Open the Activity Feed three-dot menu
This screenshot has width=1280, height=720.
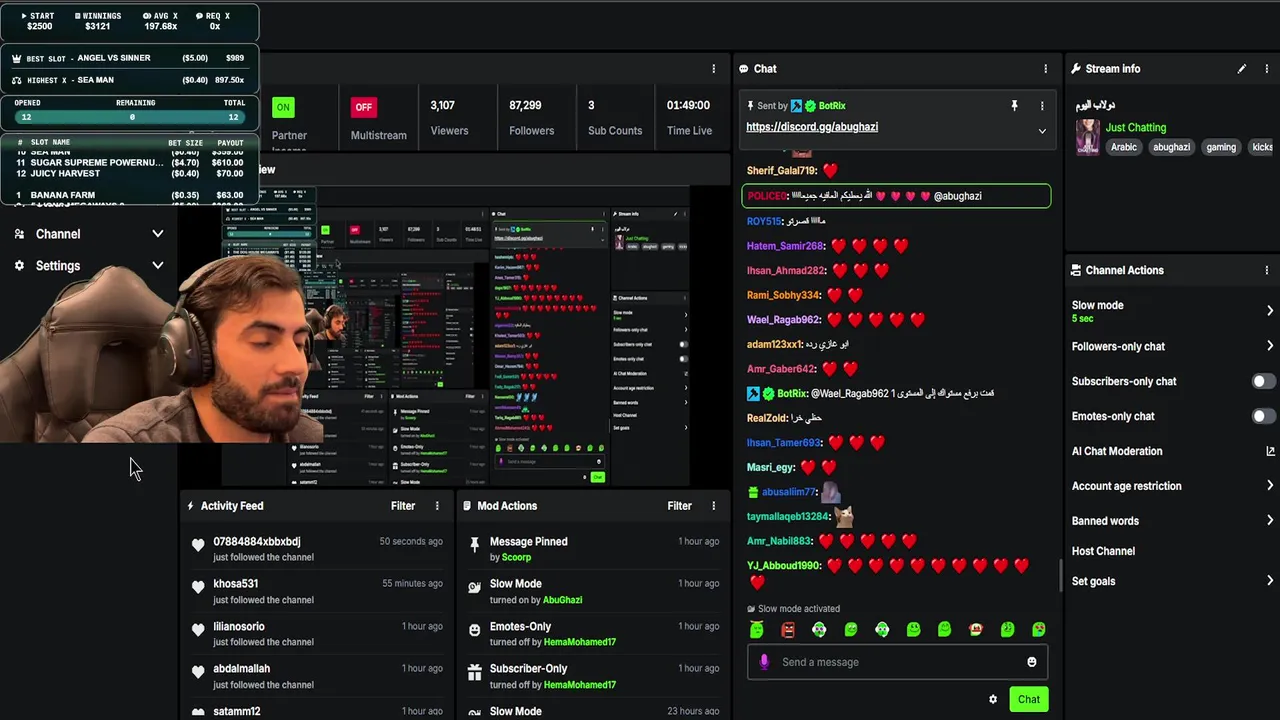tap(437, 506)
